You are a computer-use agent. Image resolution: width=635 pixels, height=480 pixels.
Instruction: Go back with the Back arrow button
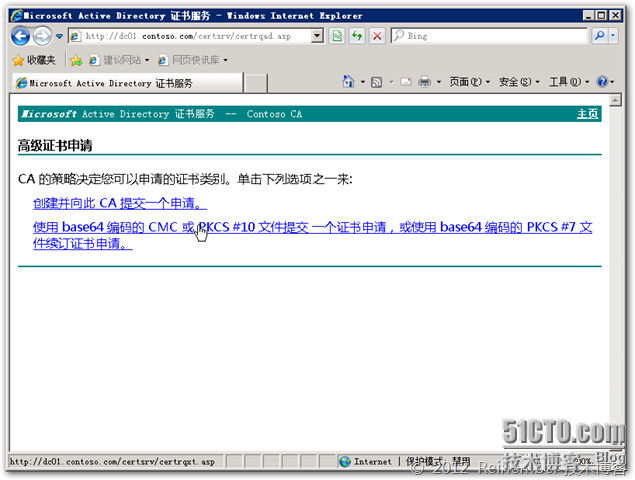click(20, 36)
